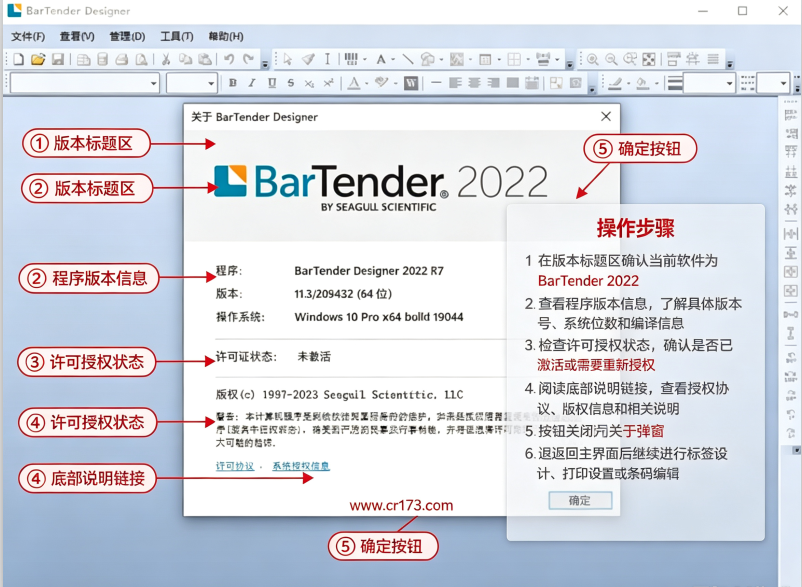
Task: Open the 查看(V) menu
Action: tap(77, 36)
